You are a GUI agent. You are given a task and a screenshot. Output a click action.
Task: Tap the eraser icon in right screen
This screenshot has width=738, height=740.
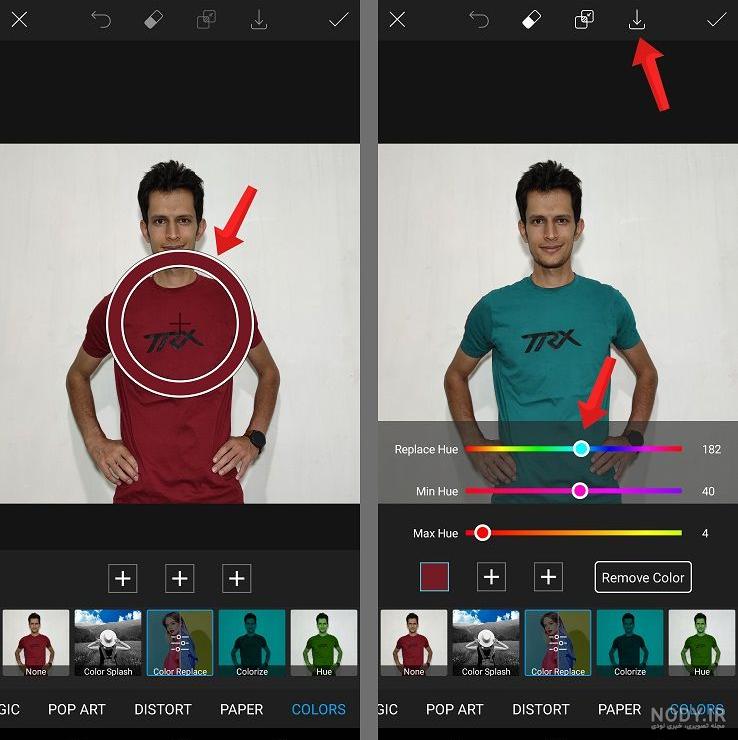pyautogui.click(x=531, y=20)
